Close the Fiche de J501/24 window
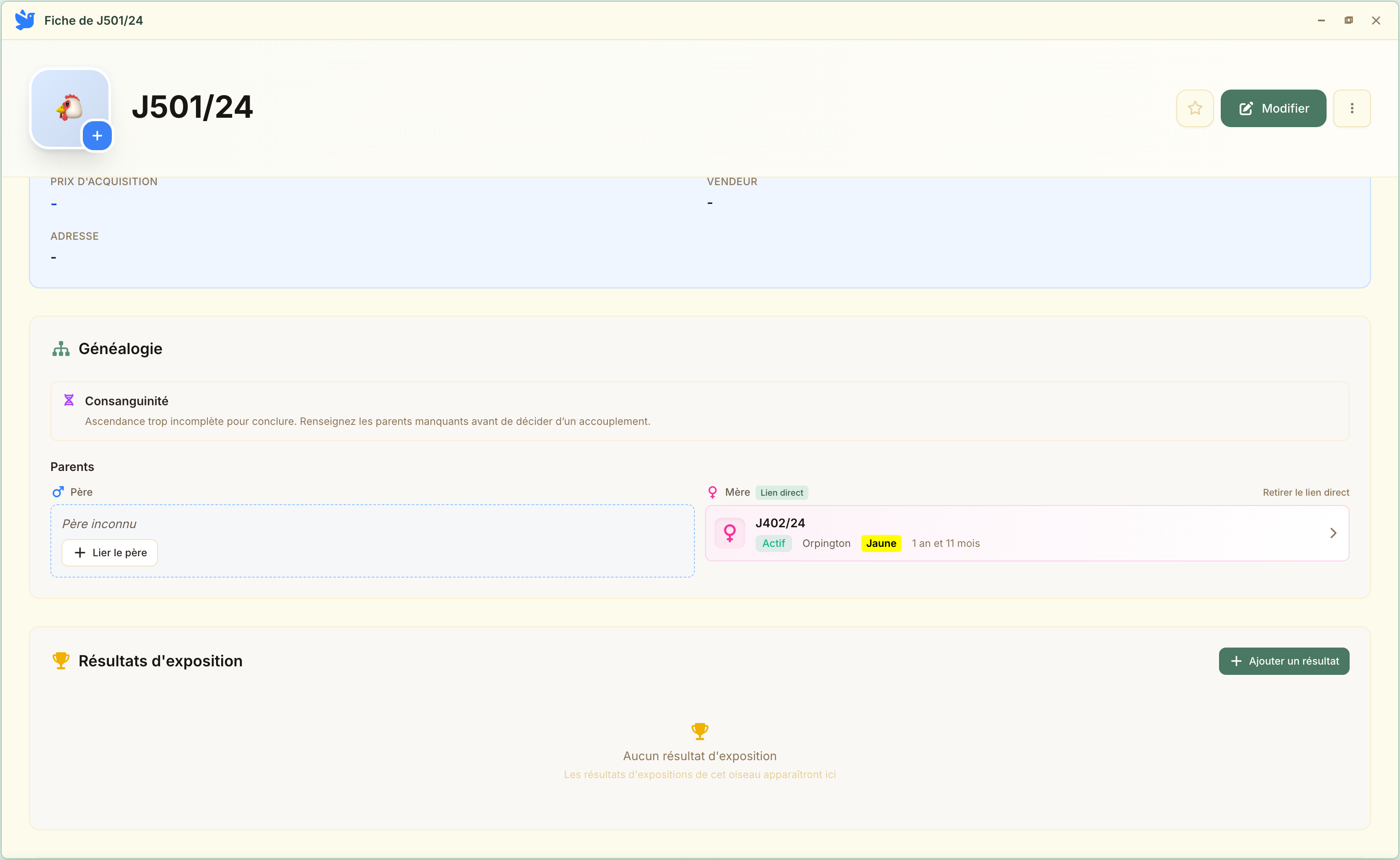1400x860 pixels. pyautogui.click(x=1376, y=20)
